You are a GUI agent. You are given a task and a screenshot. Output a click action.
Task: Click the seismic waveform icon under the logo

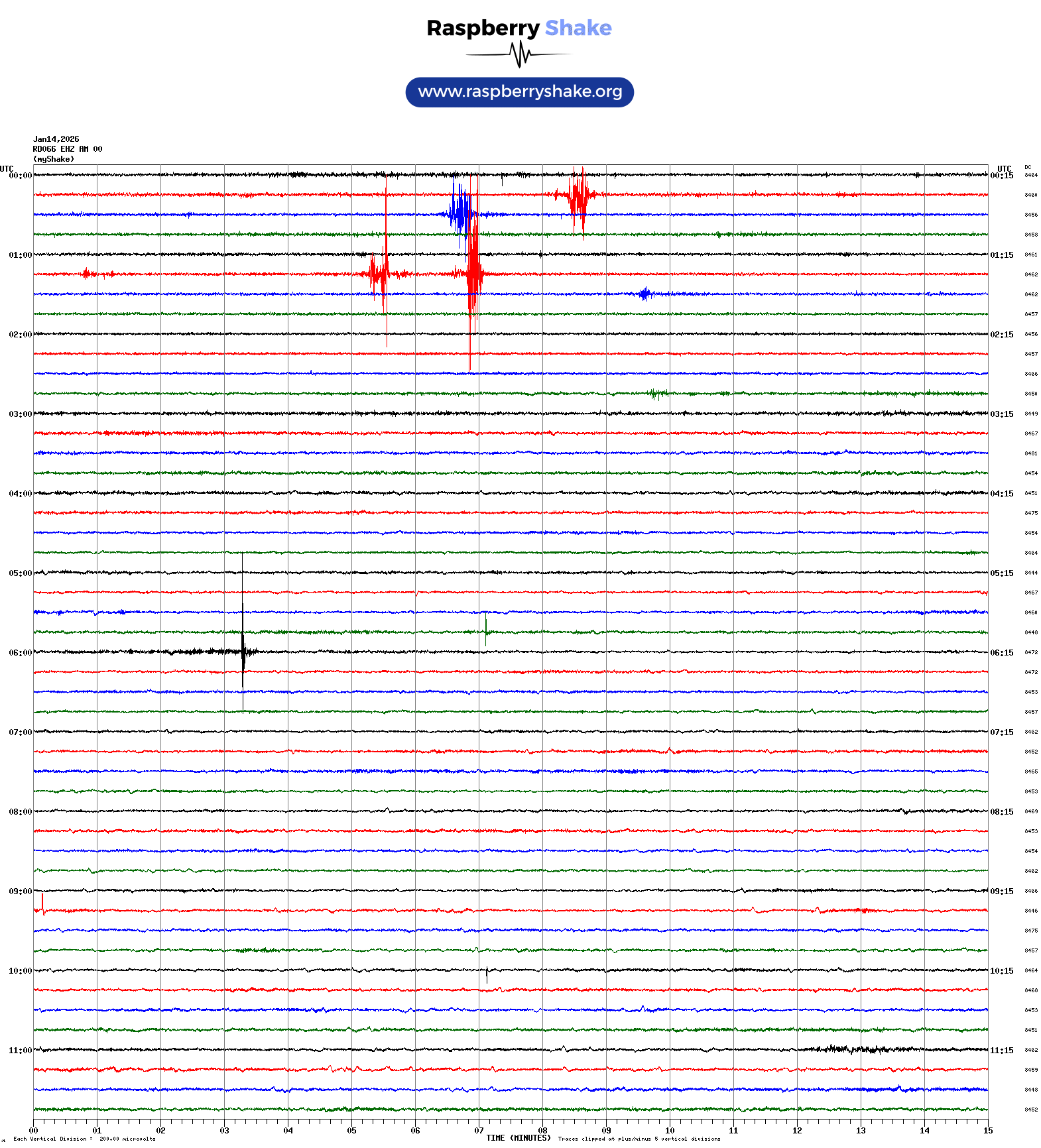coord(520,54)
